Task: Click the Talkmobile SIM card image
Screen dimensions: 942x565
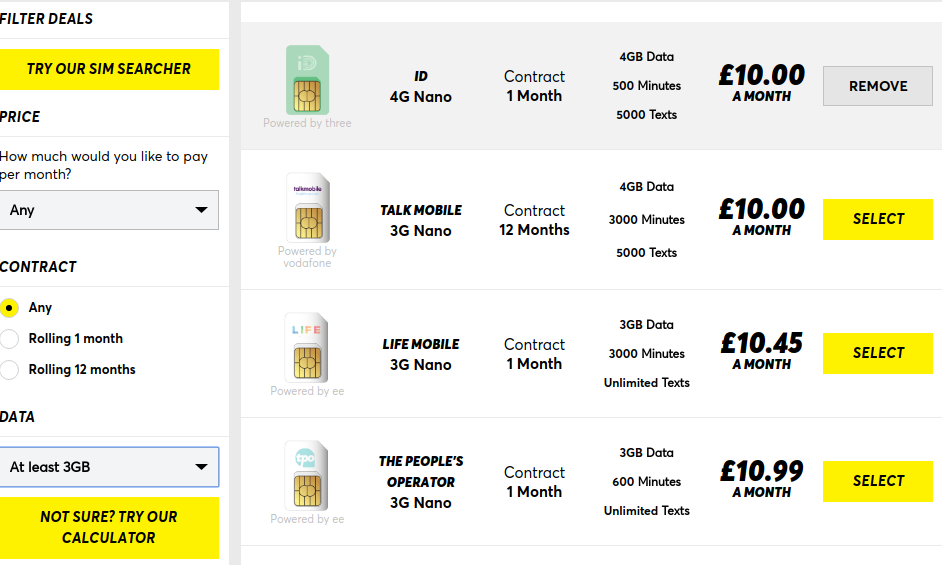Action: point(308,207)
